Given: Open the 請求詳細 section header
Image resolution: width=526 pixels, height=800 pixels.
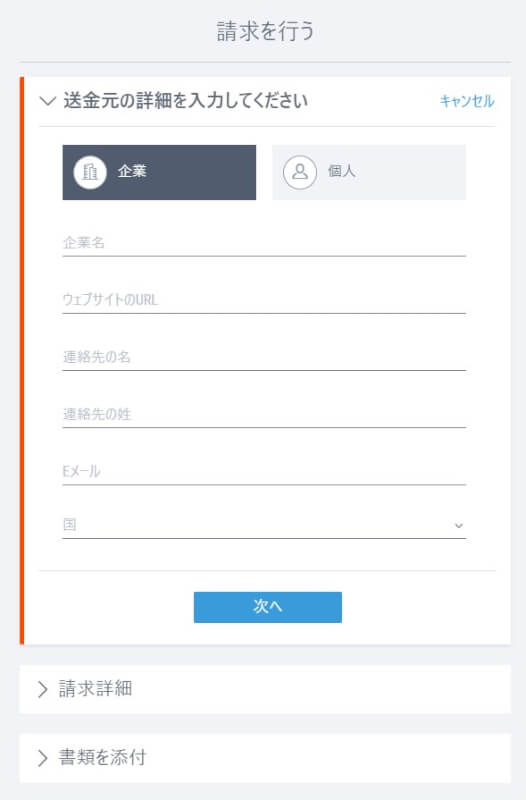Looking at the screenshot, I should coord(265,689).
